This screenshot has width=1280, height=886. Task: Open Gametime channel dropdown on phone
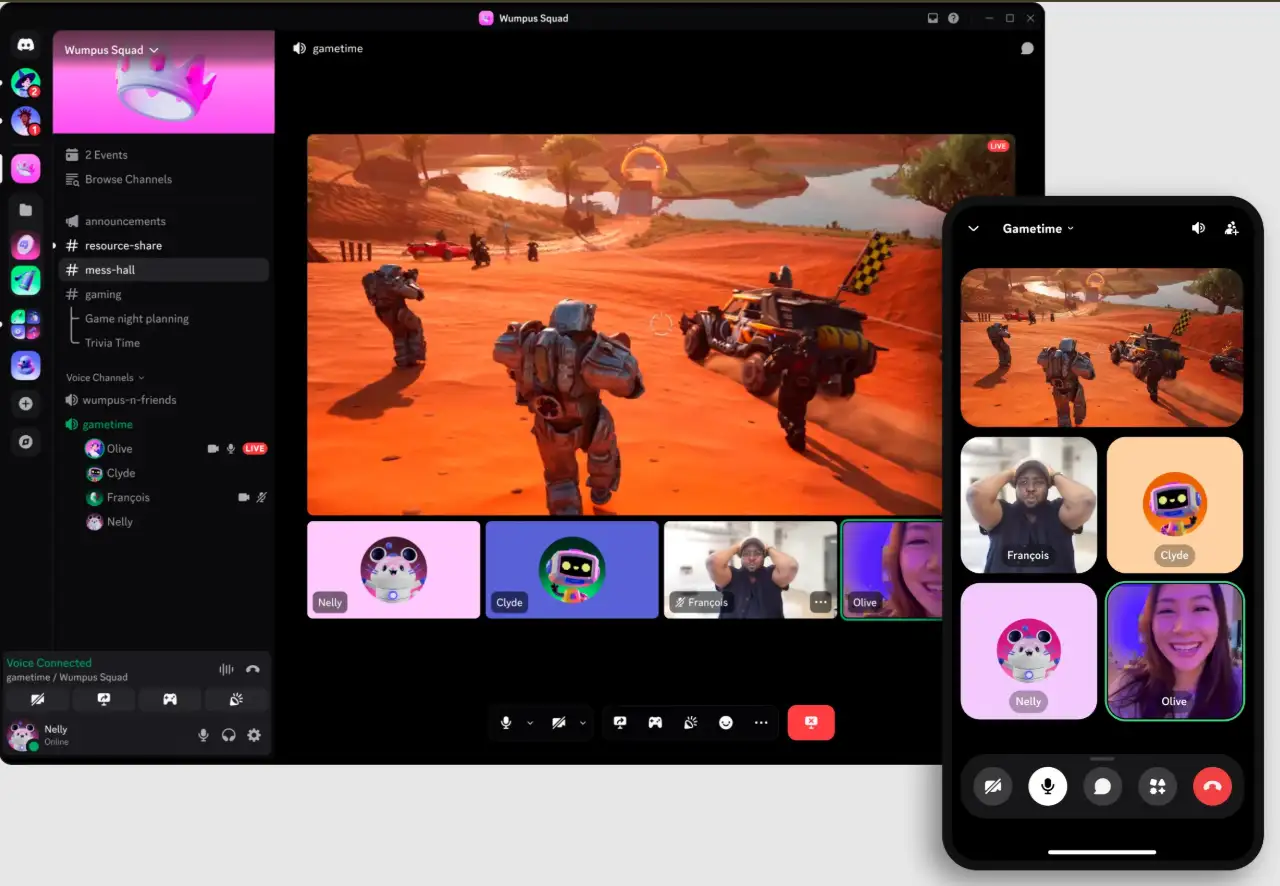point(1038,228)
